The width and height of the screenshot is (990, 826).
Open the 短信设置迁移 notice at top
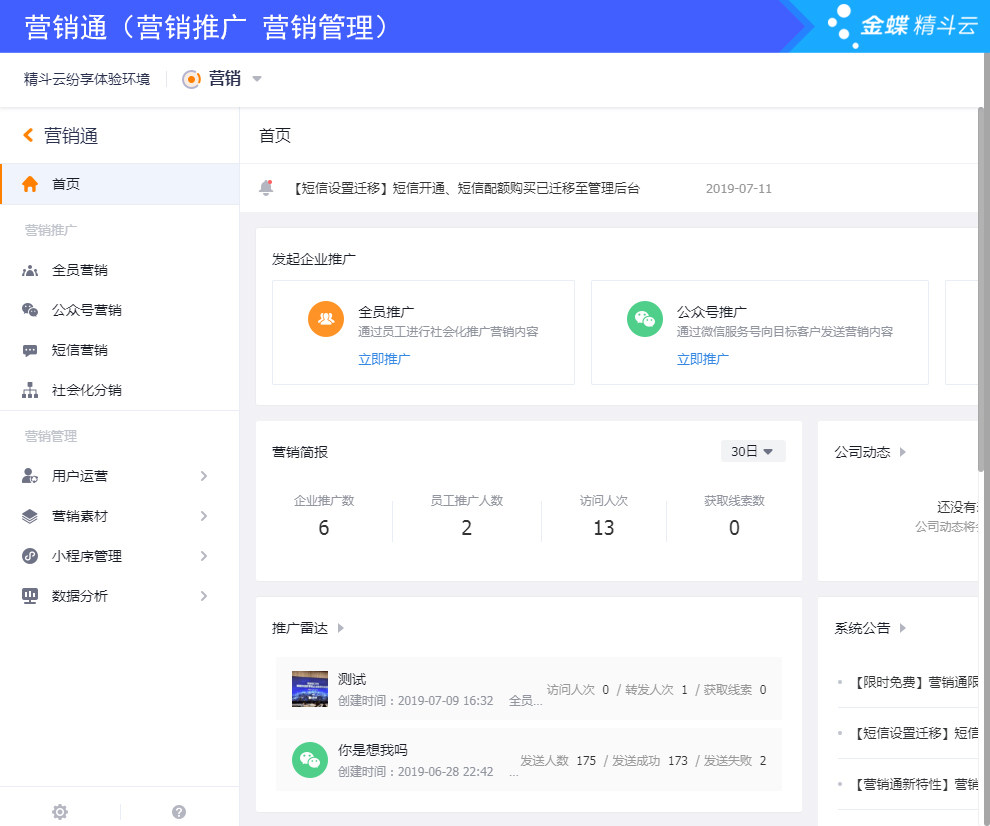[x=466, y=188]
